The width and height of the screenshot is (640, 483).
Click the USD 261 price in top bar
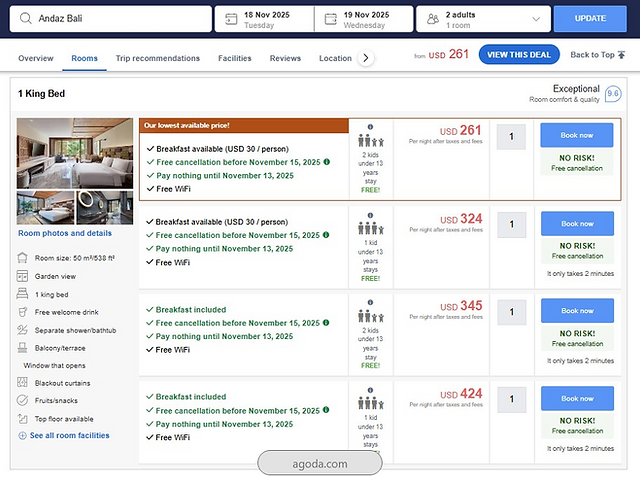[448, 54]
